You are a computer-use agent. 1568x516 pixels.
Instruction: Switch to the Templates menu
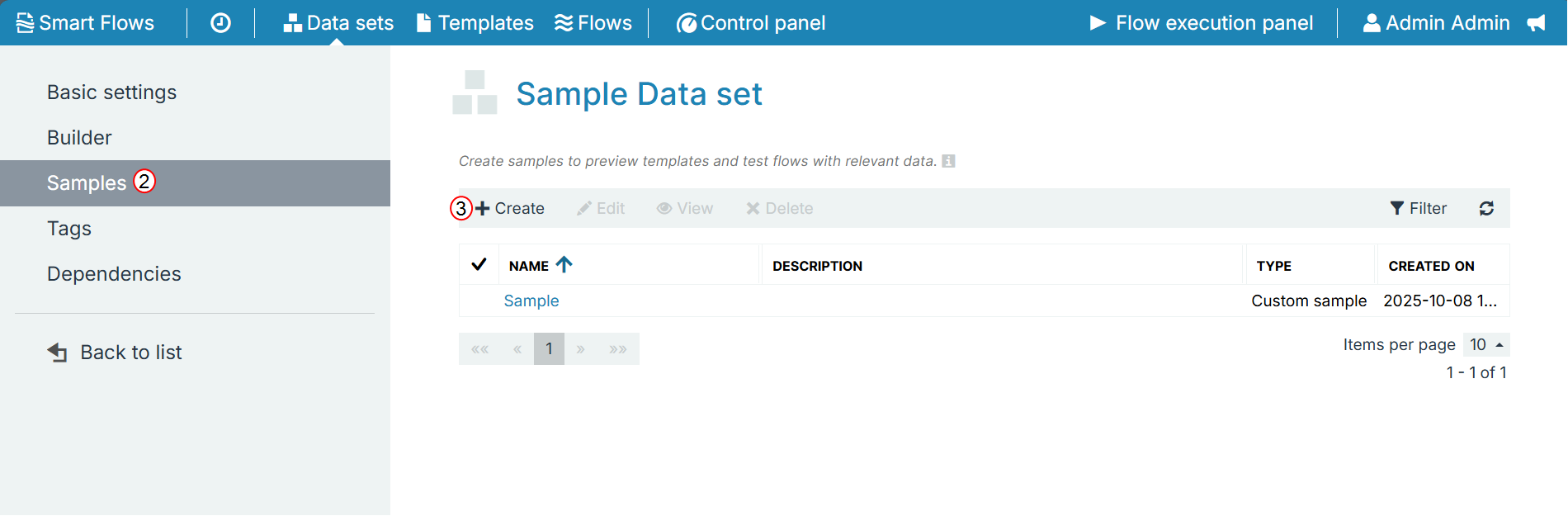click(475, 23)
